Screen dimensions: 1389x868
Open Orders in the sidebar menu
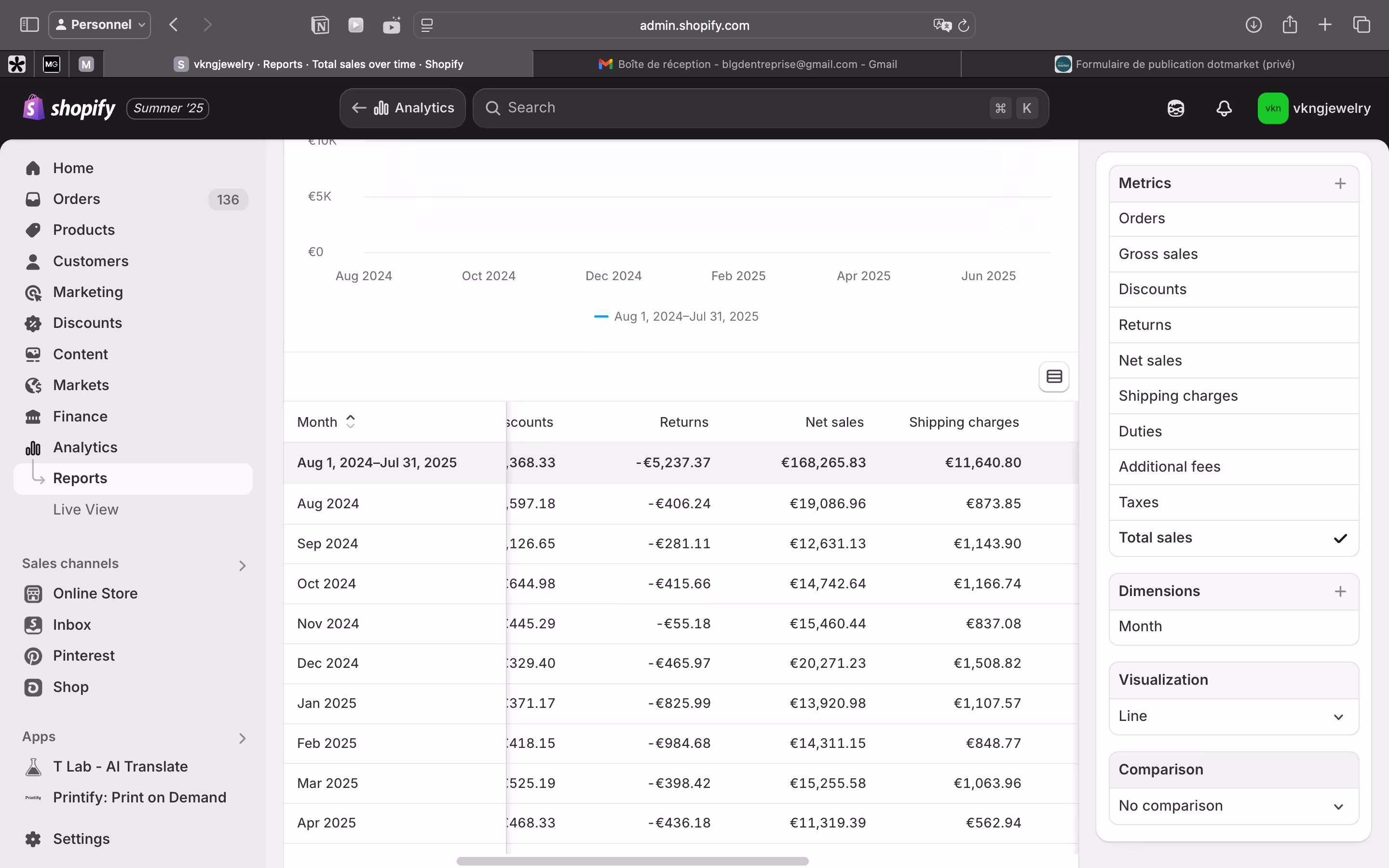tap(76, 199)
